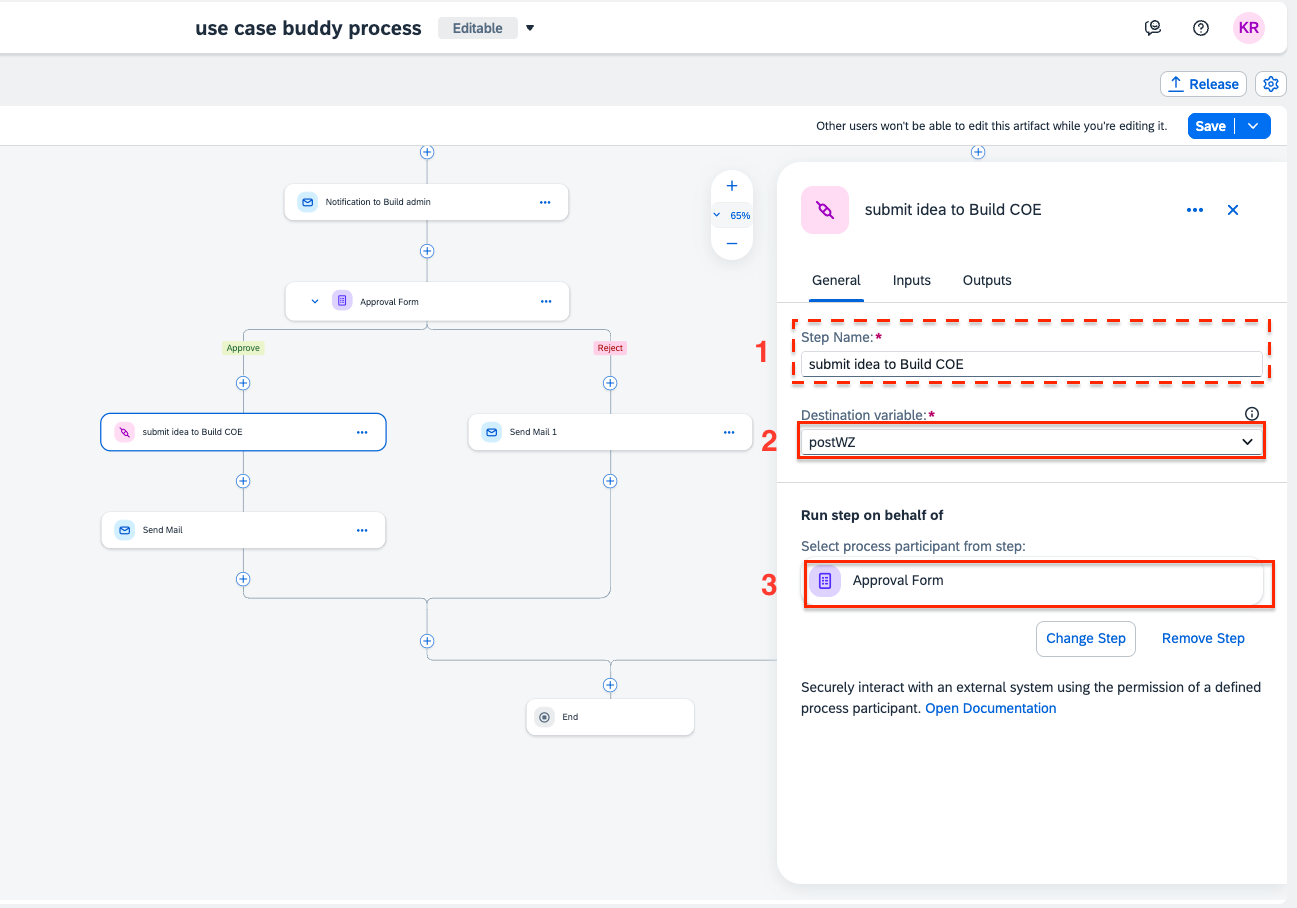Click the Change Step button

[1086, 638]
